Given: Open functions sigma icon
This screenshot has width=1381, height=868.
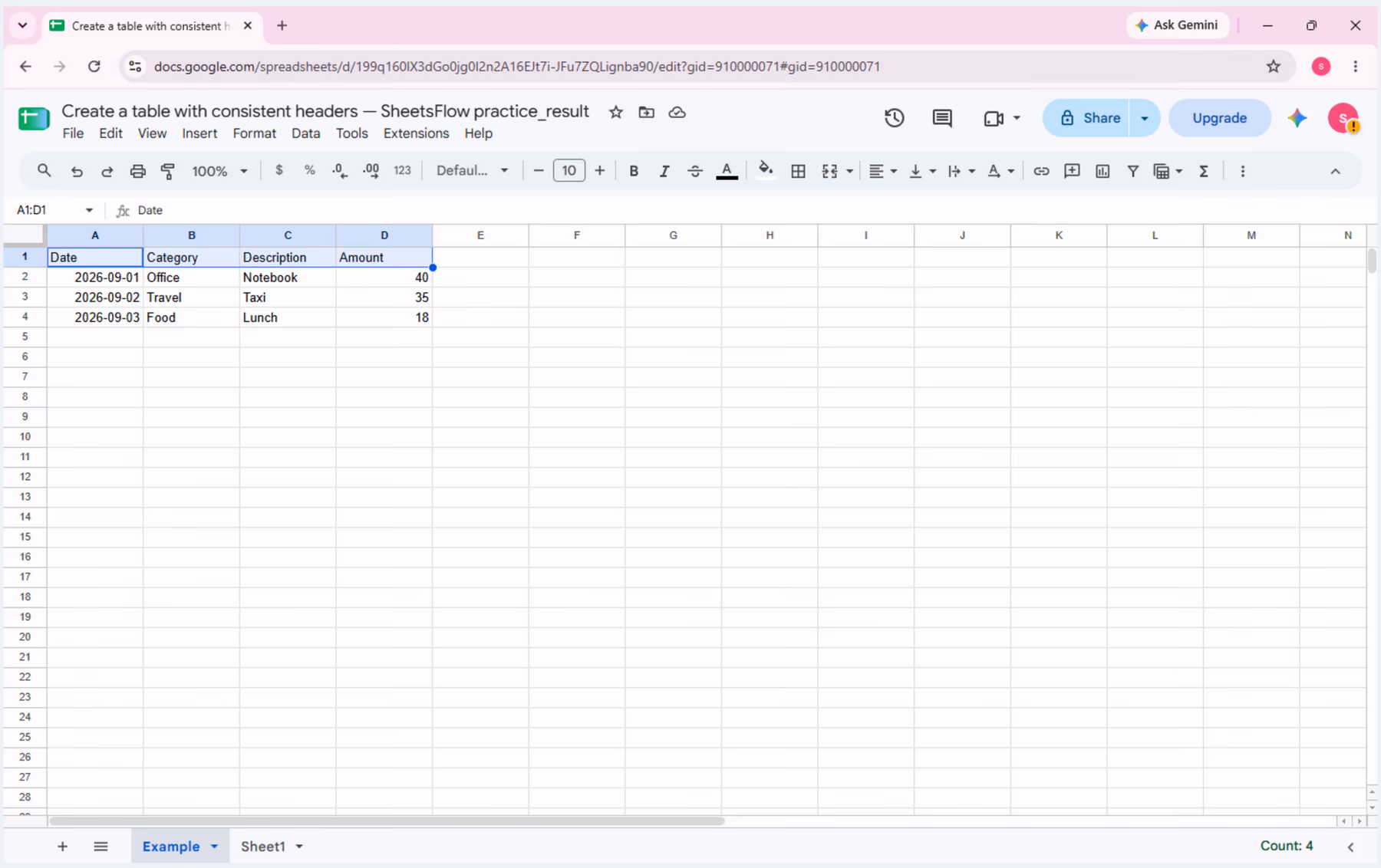Looking at the screenshot, I should (x=1204, y=171).
